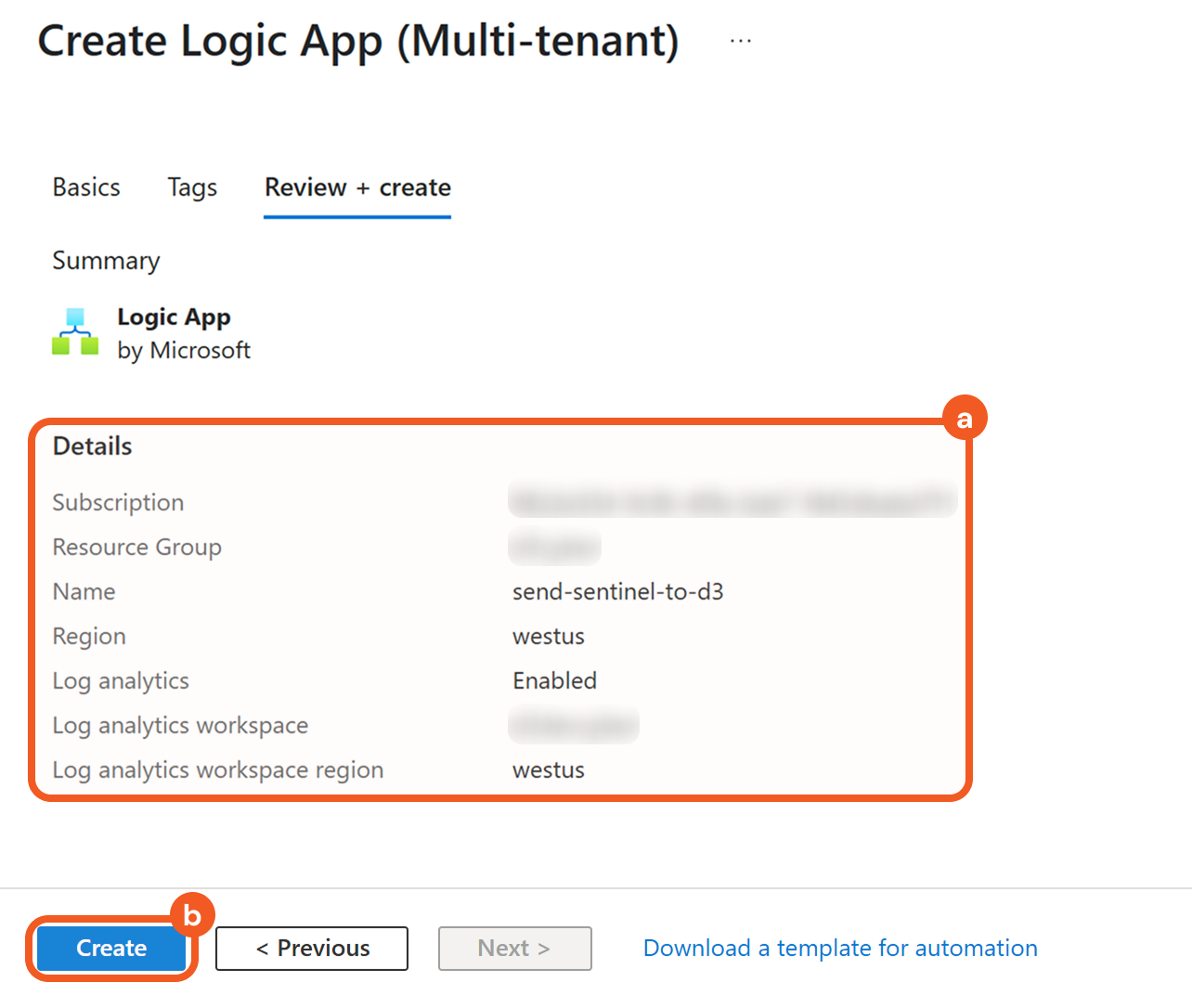Click the blurred Log analytics workspace value
The image size is (1192, 1008).
click(573, 725)
